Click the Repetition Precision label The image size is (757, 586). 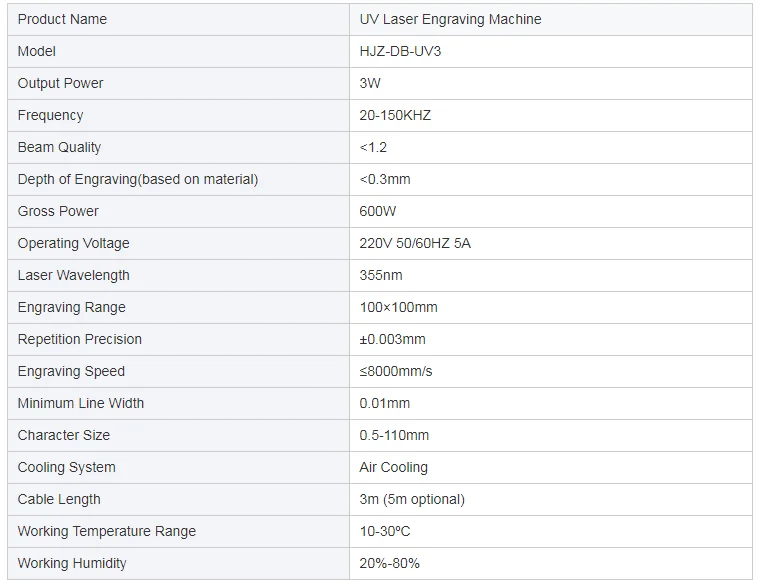coord(80,339)
